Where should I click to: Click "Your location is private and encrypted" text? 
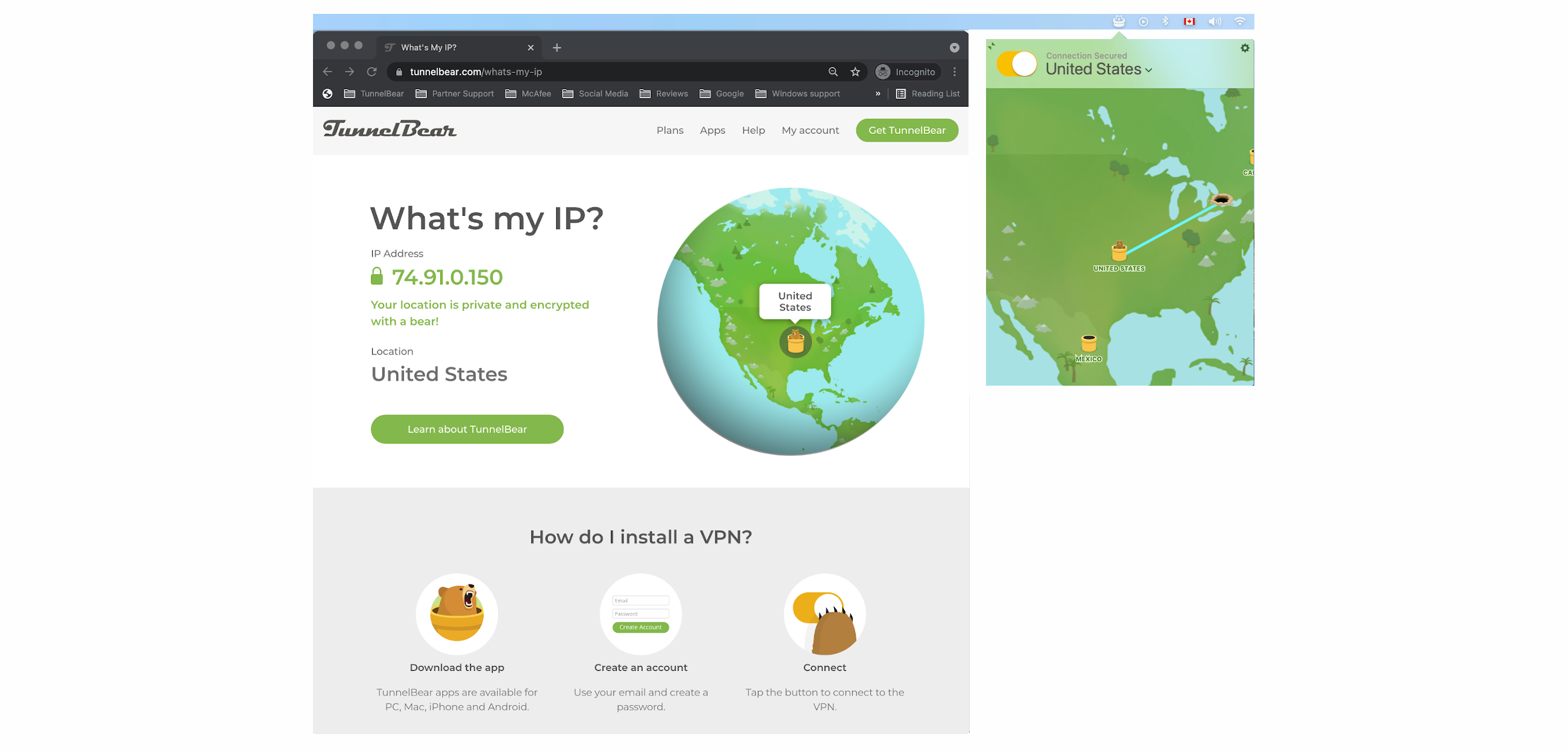click(479, 313)
